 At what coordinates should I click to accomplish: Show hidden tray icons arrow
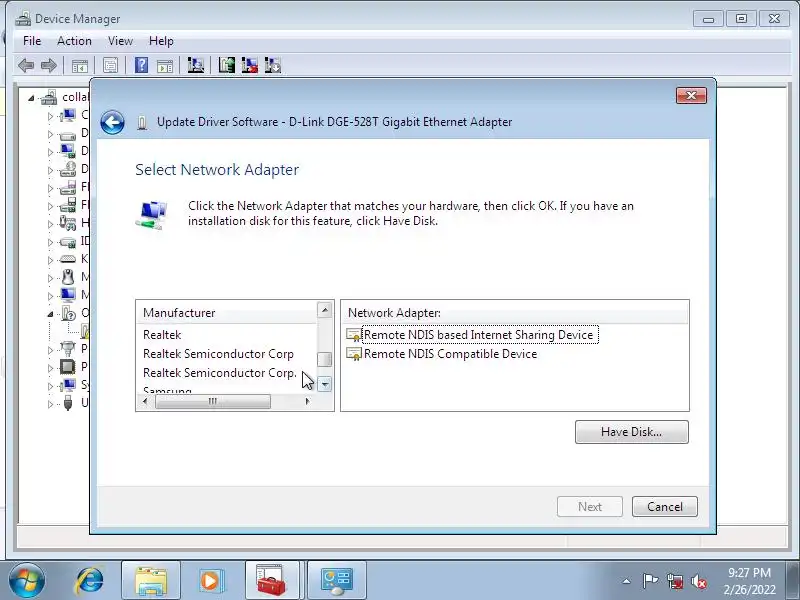tap(627, 581)
